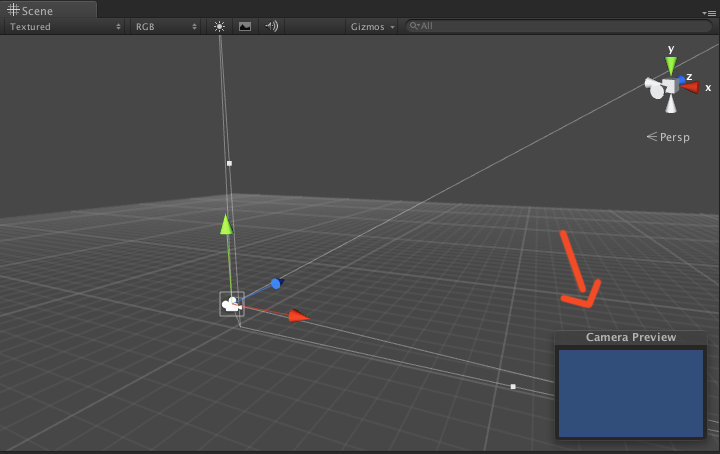This screenshot has width=720, height=454.
Task: Click the lower-right frustum handle square
Action: tap(513, 387)
